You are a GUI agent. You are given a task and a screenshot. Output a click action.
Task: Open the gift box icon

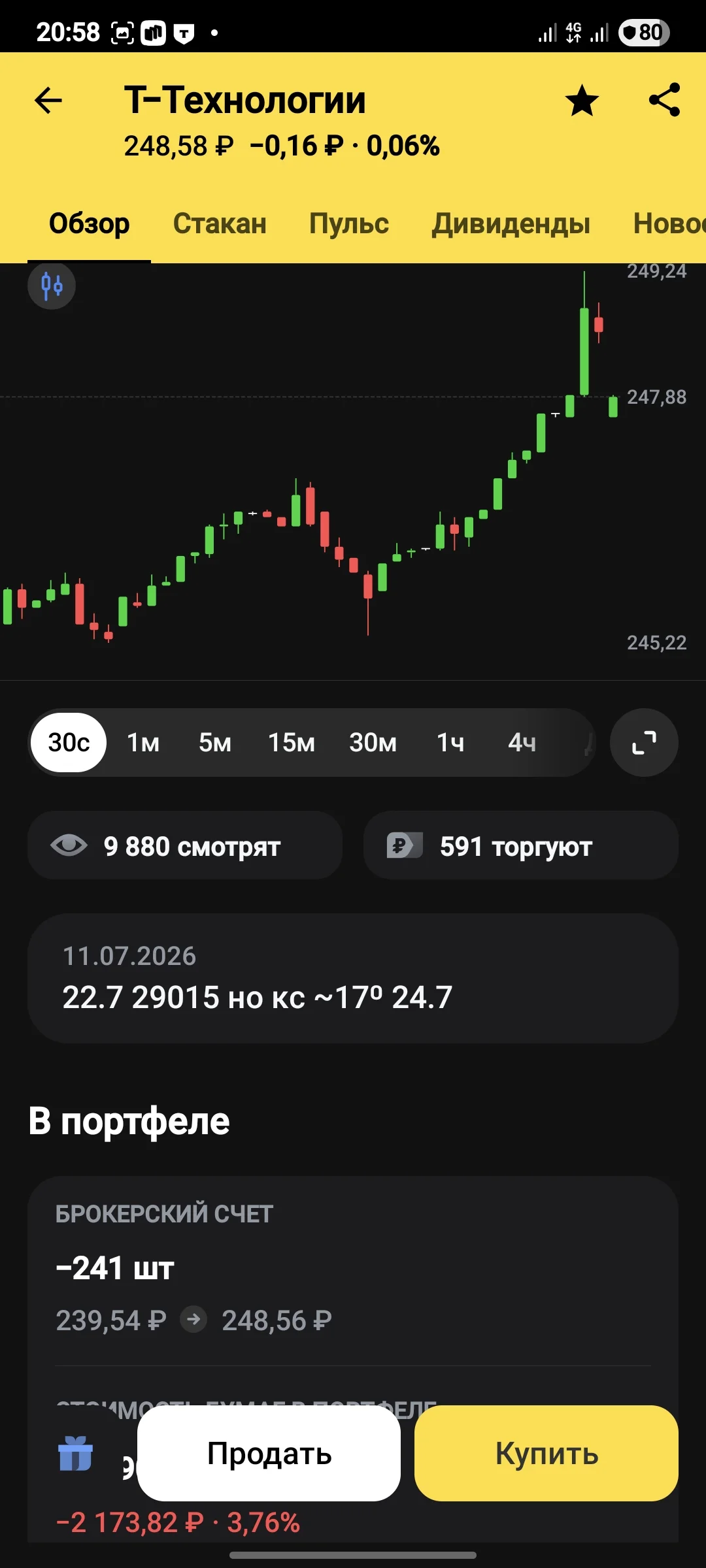point(75,1453)
